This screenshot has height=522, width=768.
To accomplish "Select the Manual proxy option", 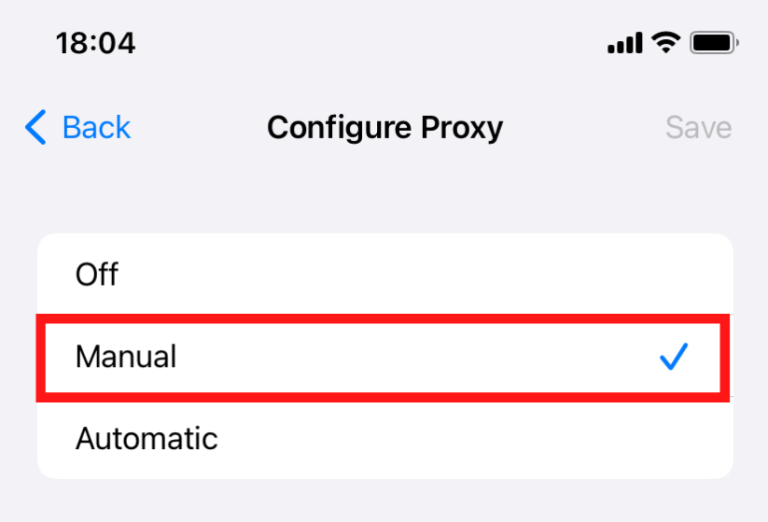I will coord(384,357).
